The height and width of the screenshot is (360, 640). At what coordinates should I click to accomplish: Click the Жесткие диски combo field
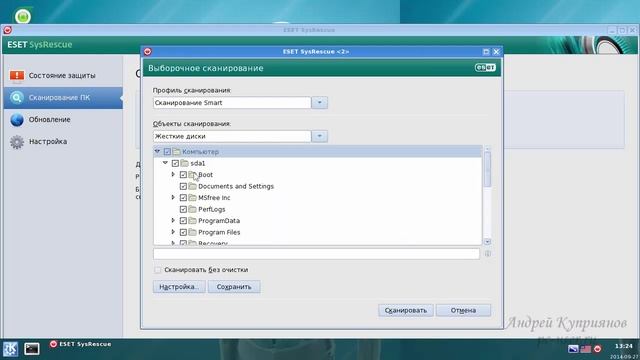click(232, 136)
